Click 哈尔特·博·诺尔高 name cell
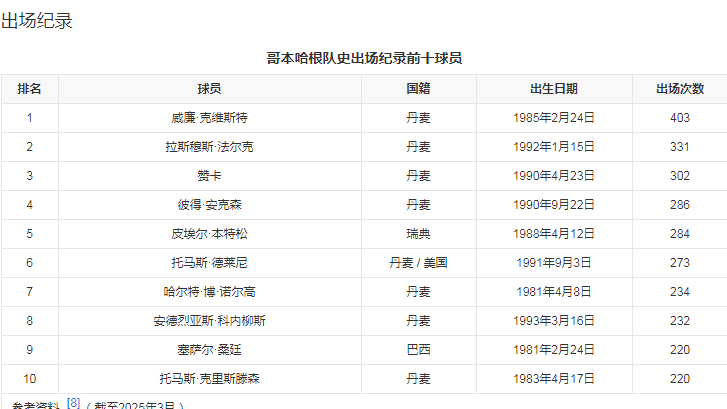The width and height of the screenshot is (727, 409). (209, 292)
